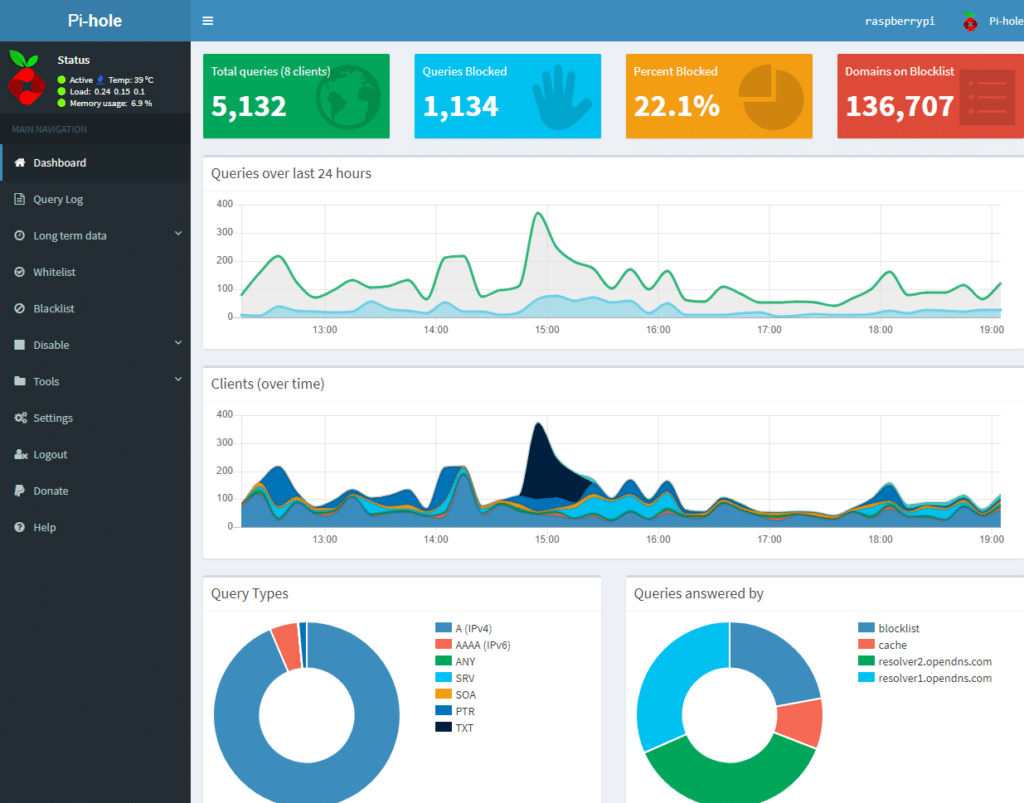
Task: Open Query Log via its file icon
Action: [x=20, y=199]
